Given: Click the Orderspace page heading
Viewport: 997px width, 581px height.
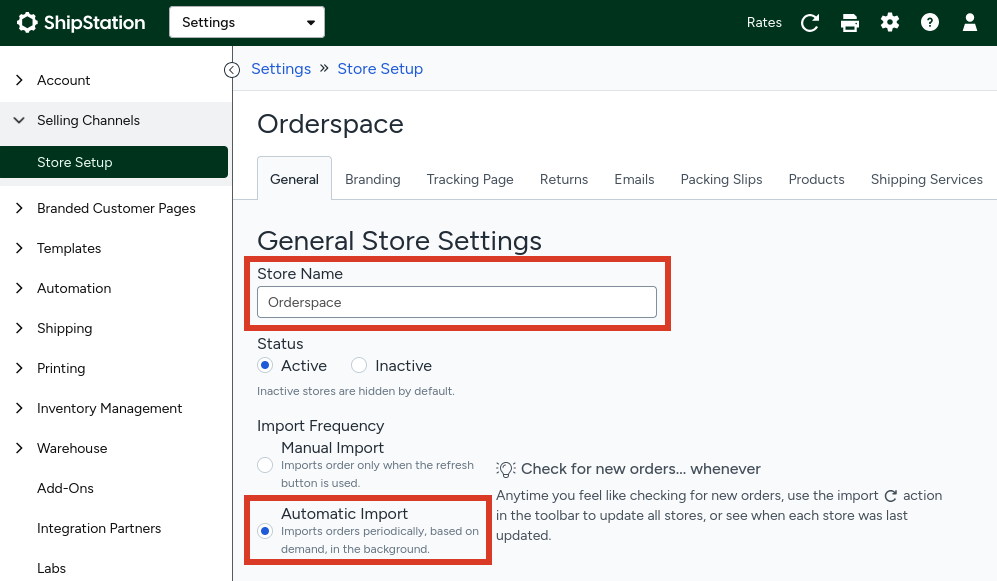Looking at the screenshot, I should (330, 124).
